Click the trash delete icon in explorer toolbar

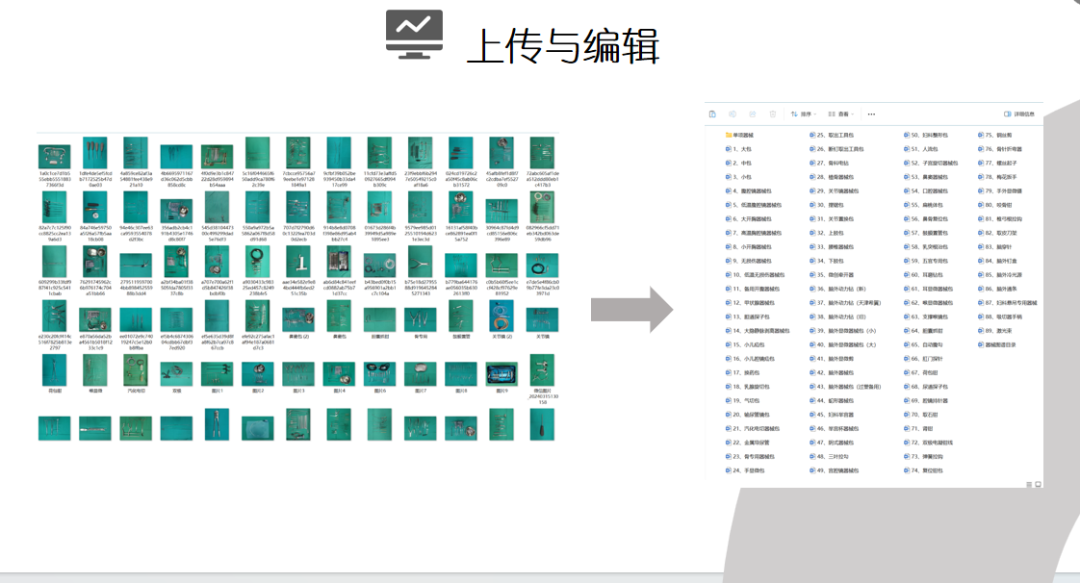coord(773,114)
